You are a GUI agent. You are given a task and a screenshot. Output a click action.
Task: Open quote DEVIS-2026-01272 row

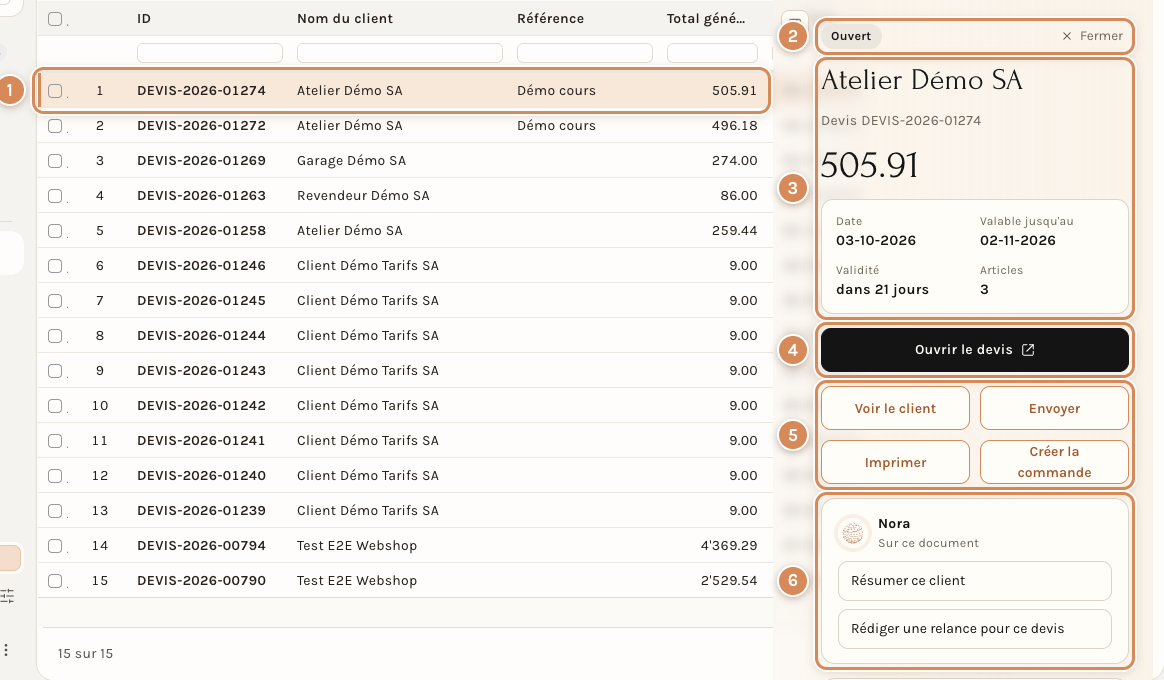click(405, 125)
